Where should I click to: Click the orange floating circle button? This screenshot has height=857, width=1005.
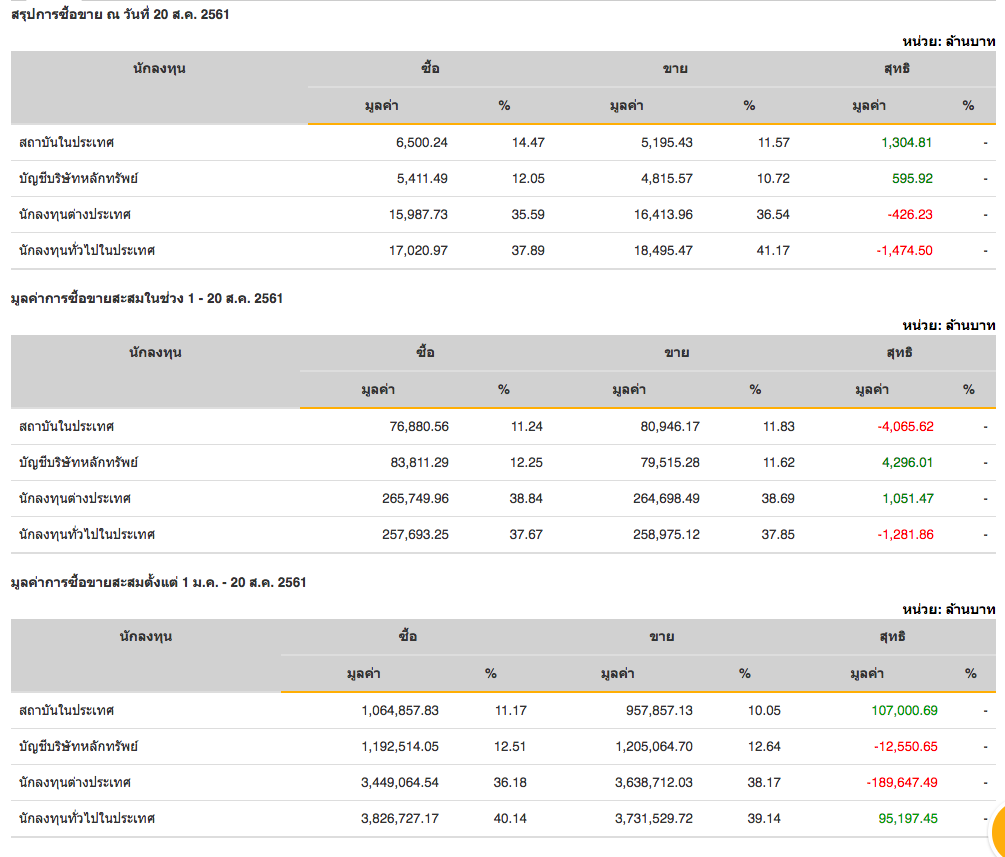(998, 828)
